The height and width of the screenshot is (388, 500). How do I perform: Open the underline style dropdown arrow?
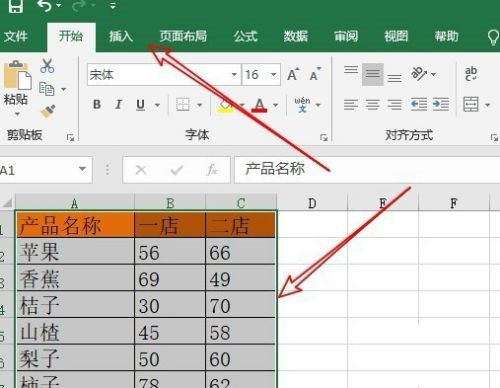coord(157,105)
